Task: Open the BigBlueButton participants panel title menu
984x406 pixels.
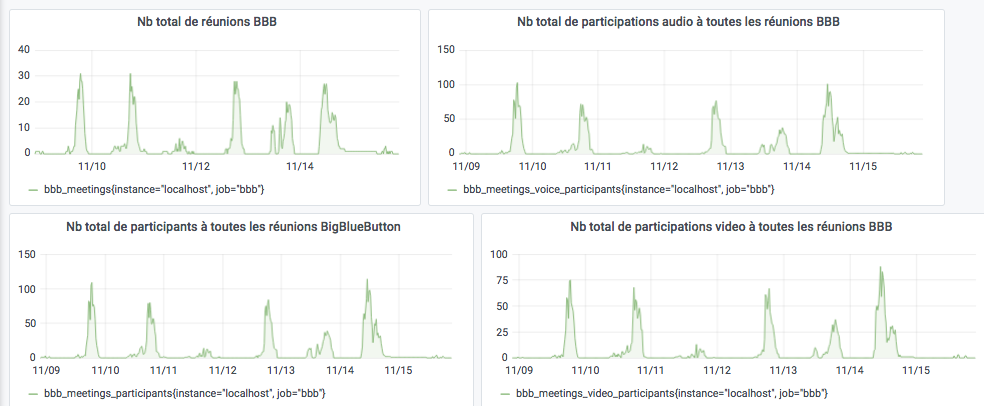Action: (x=240, y=227)
